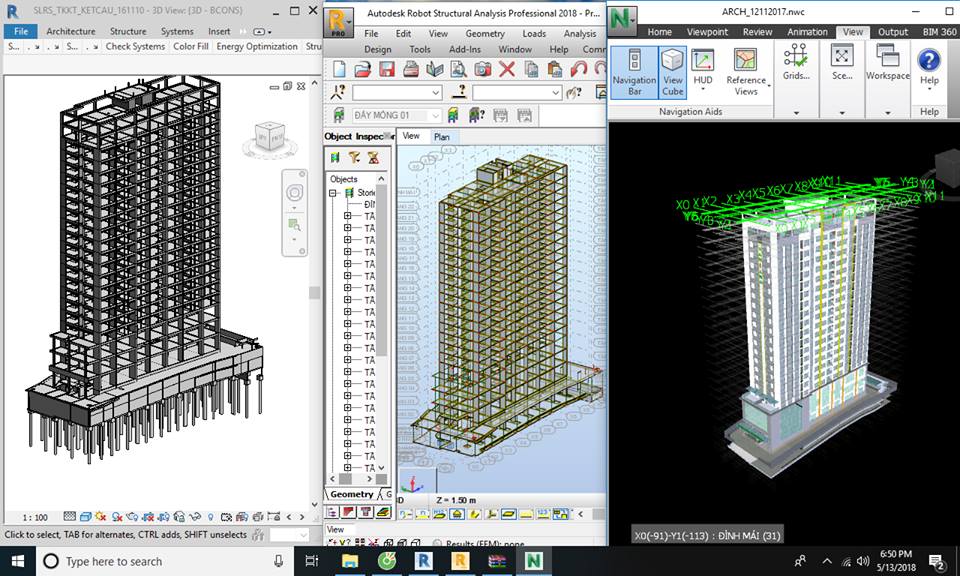Screen dimensions: 960x576
Task: Open Revit from the Windows taskbar
Action: click(x=423, y=561)
